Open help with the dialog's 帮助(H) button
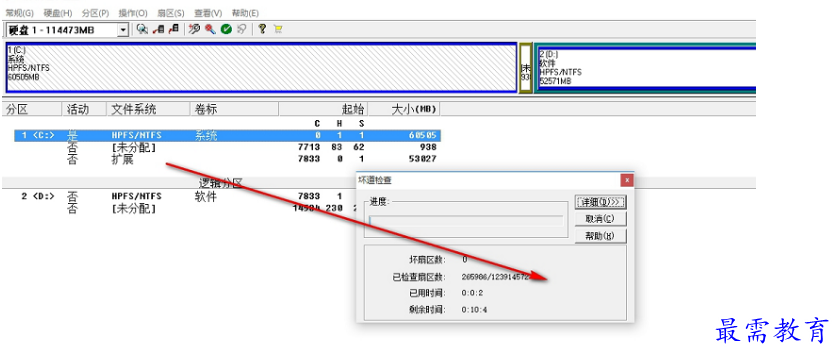837x362 pixels. click(x=601, y=236)
